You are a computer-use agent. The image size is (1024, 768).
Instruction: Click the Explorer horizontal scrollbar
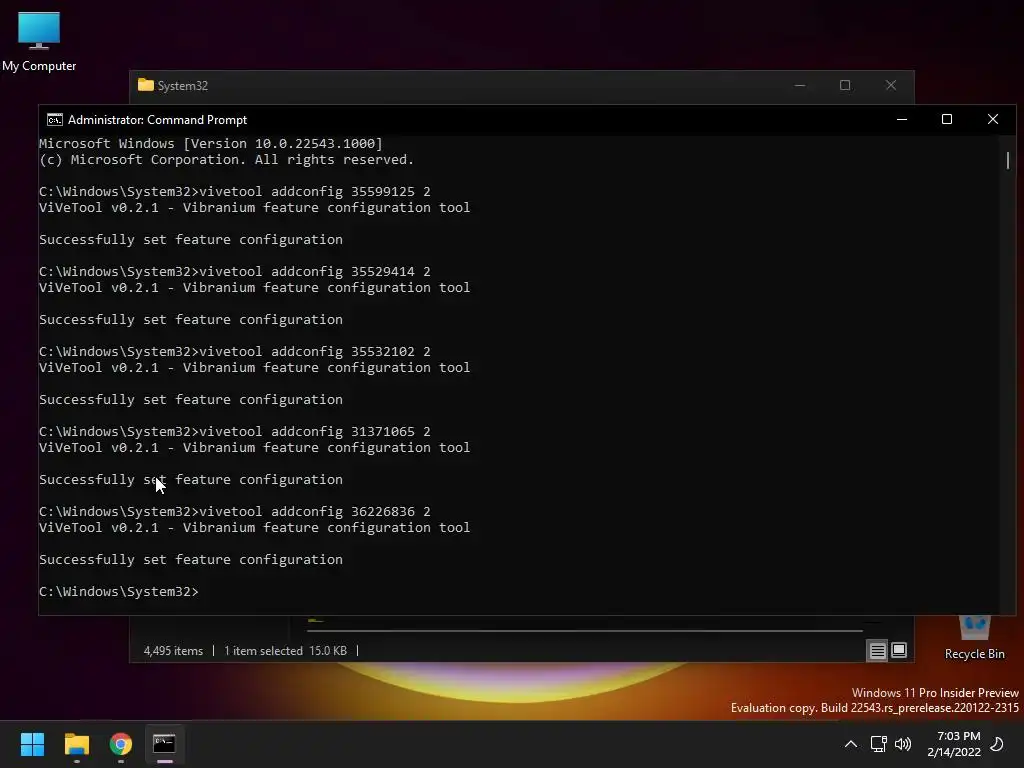pos(584,631)
